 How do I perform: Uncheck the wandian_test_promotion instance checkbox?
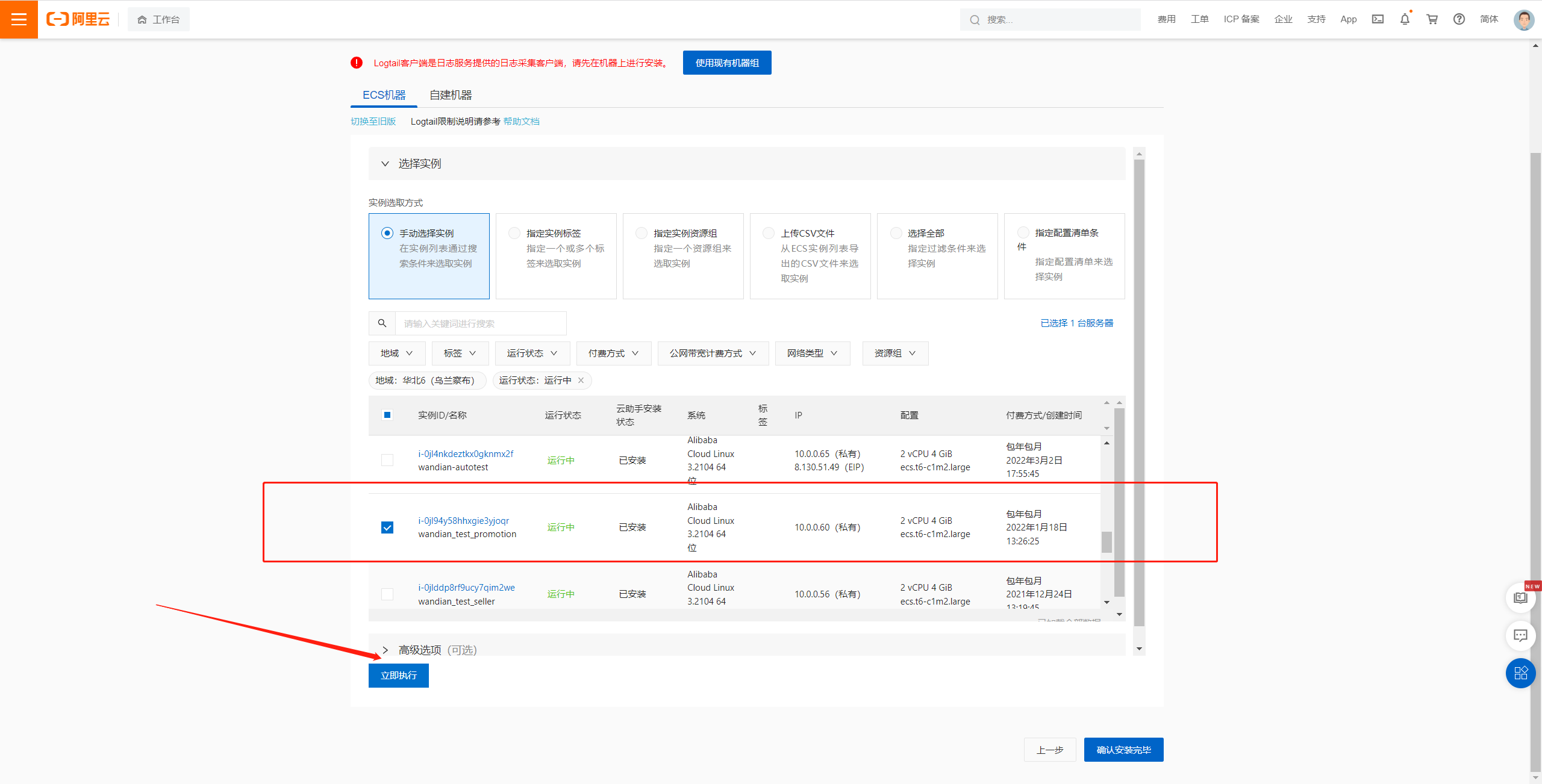coord(387,527)
